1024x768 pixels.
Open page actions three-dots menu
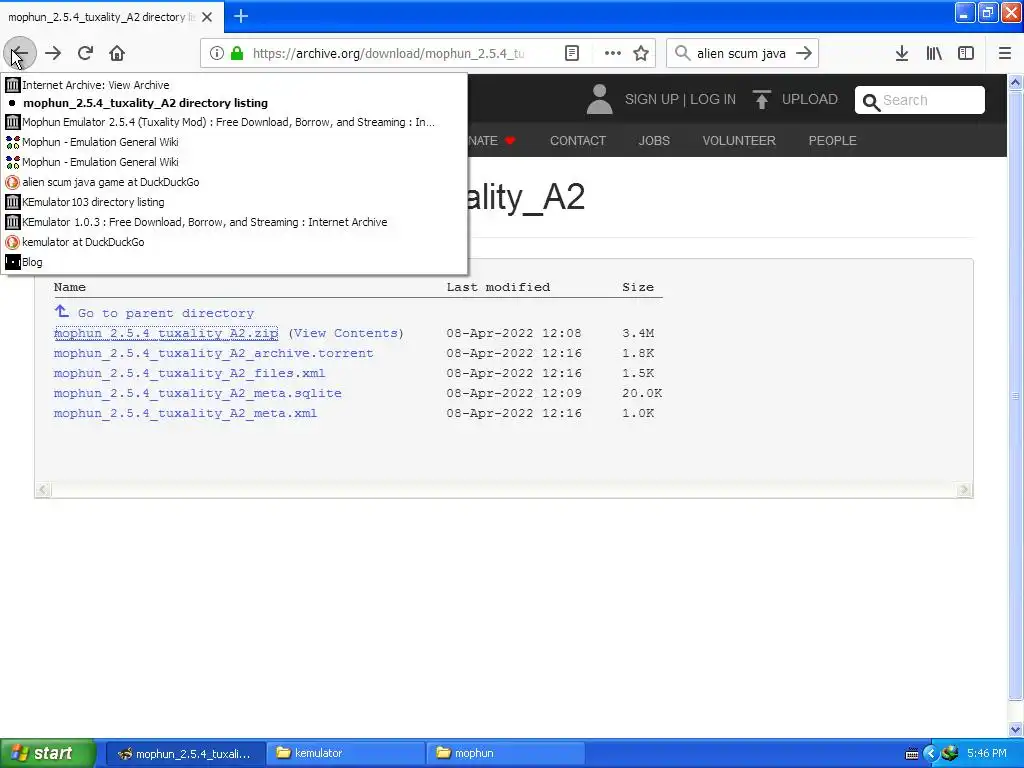pos(613,54)
